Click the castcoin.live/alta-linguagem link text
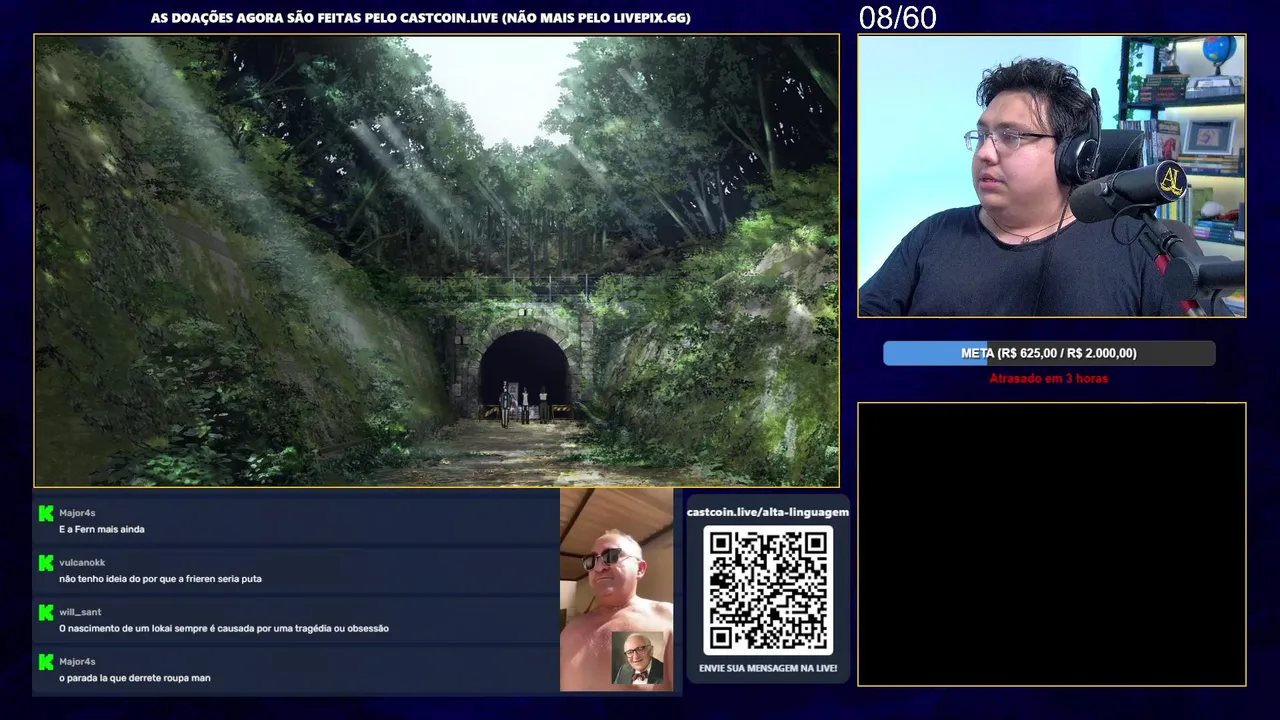 (768, 512)
